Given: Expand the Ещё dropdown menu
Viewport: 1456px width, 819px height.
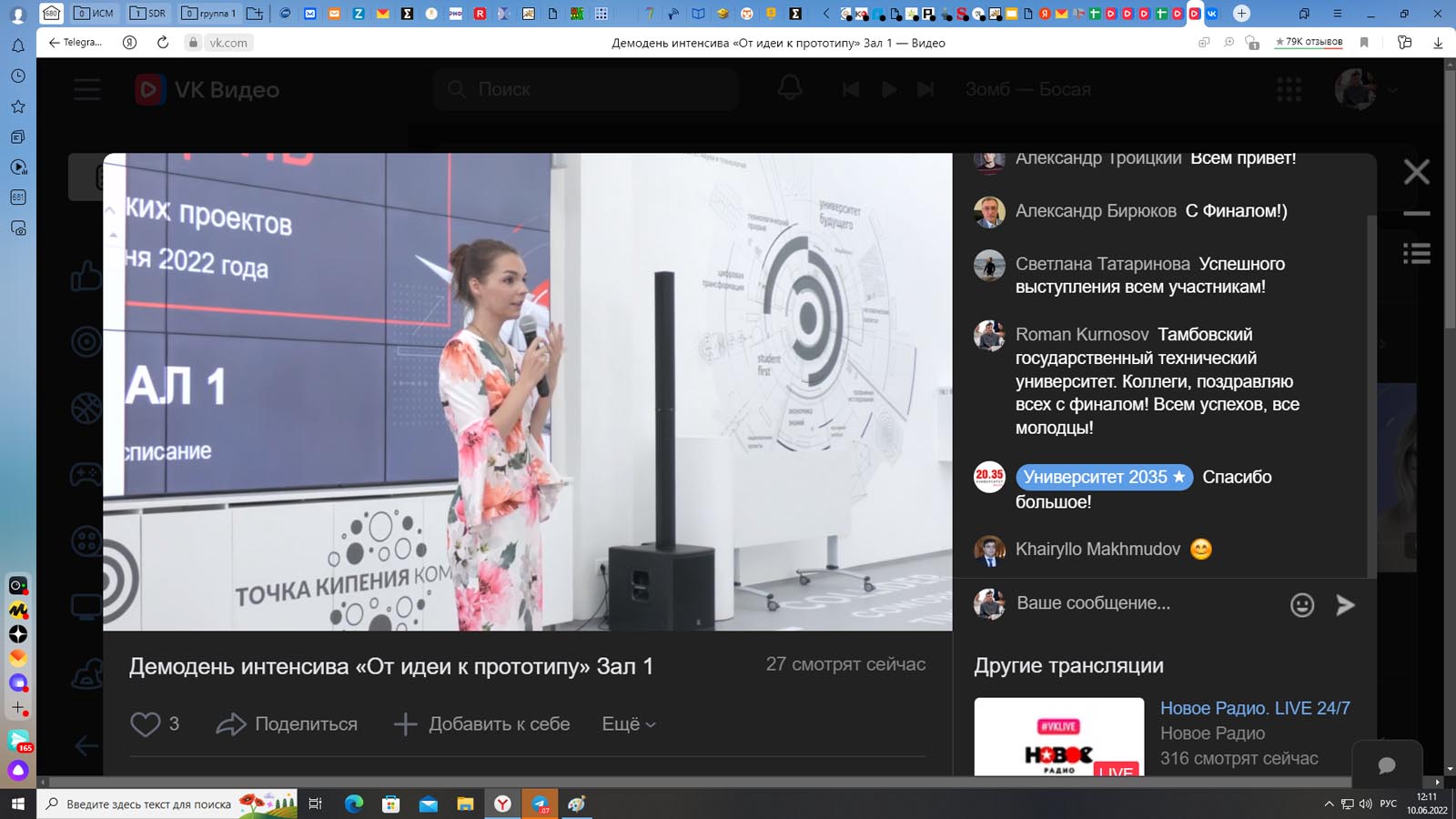Looking at the screenshot, I should [629, 724].
